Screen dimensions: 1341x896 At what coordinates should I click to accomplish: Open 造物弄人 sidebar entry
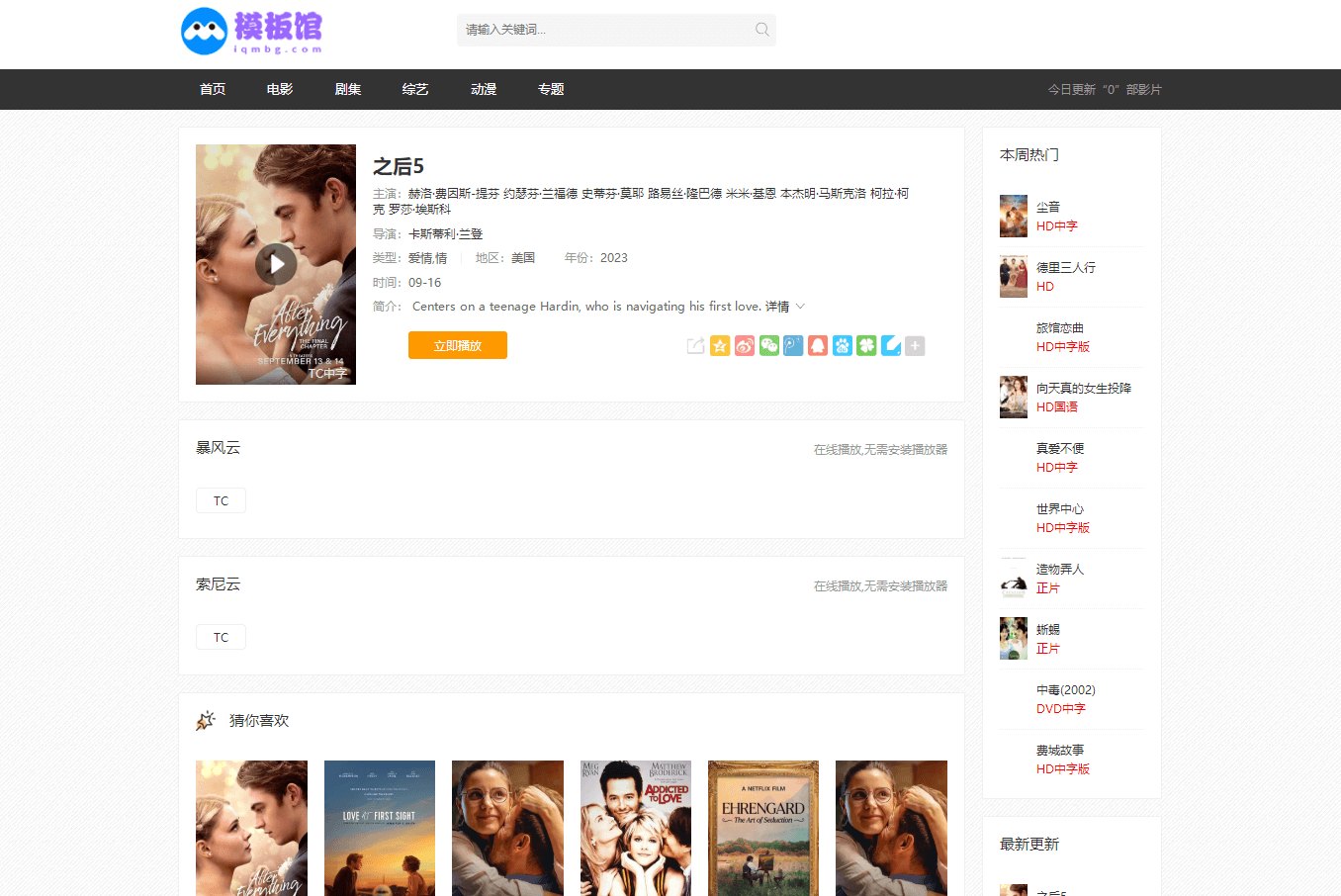coord(1060,569)
